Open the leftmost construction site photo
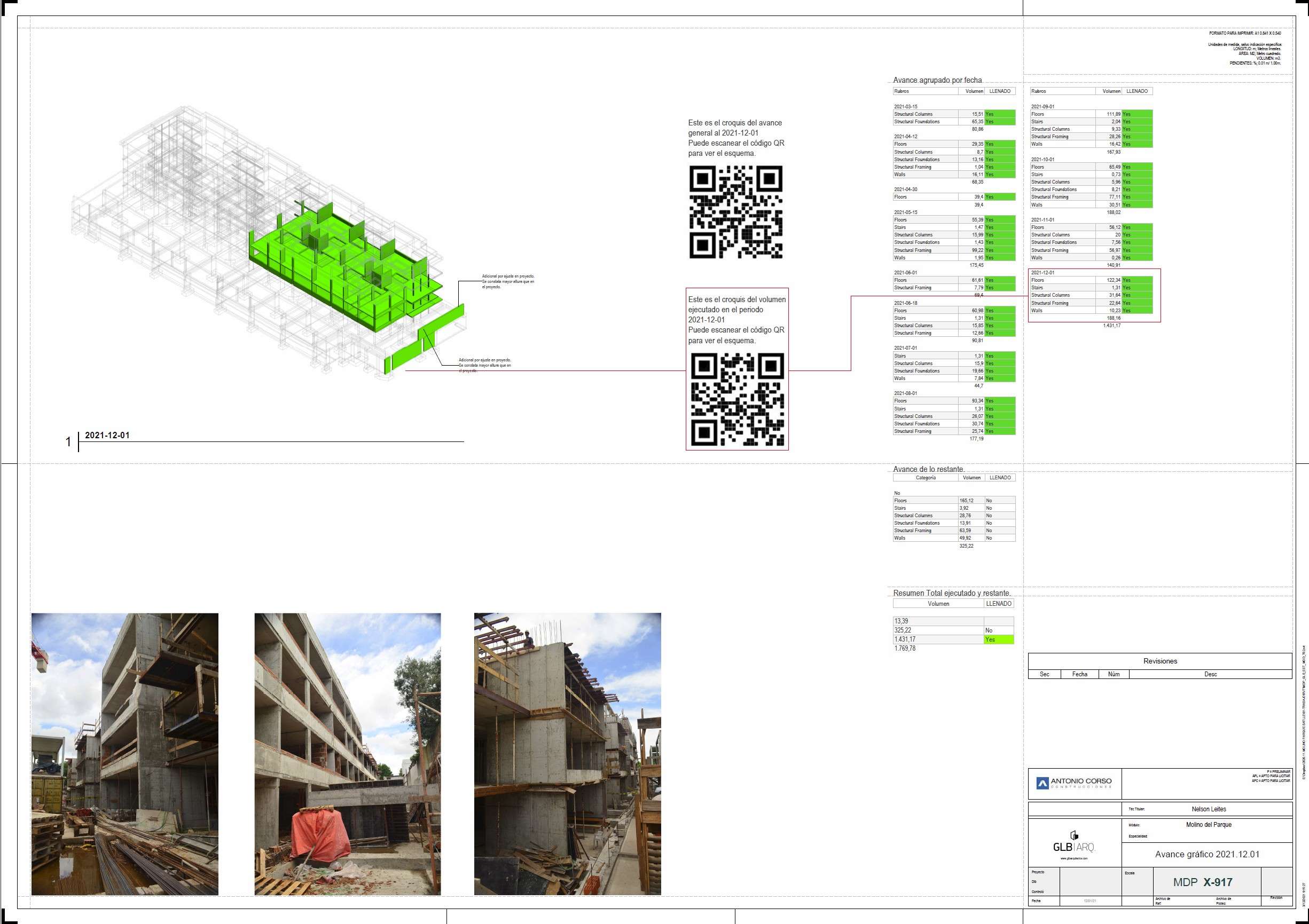Screen dimensions: 1309x924 click(x=124, y=754)
